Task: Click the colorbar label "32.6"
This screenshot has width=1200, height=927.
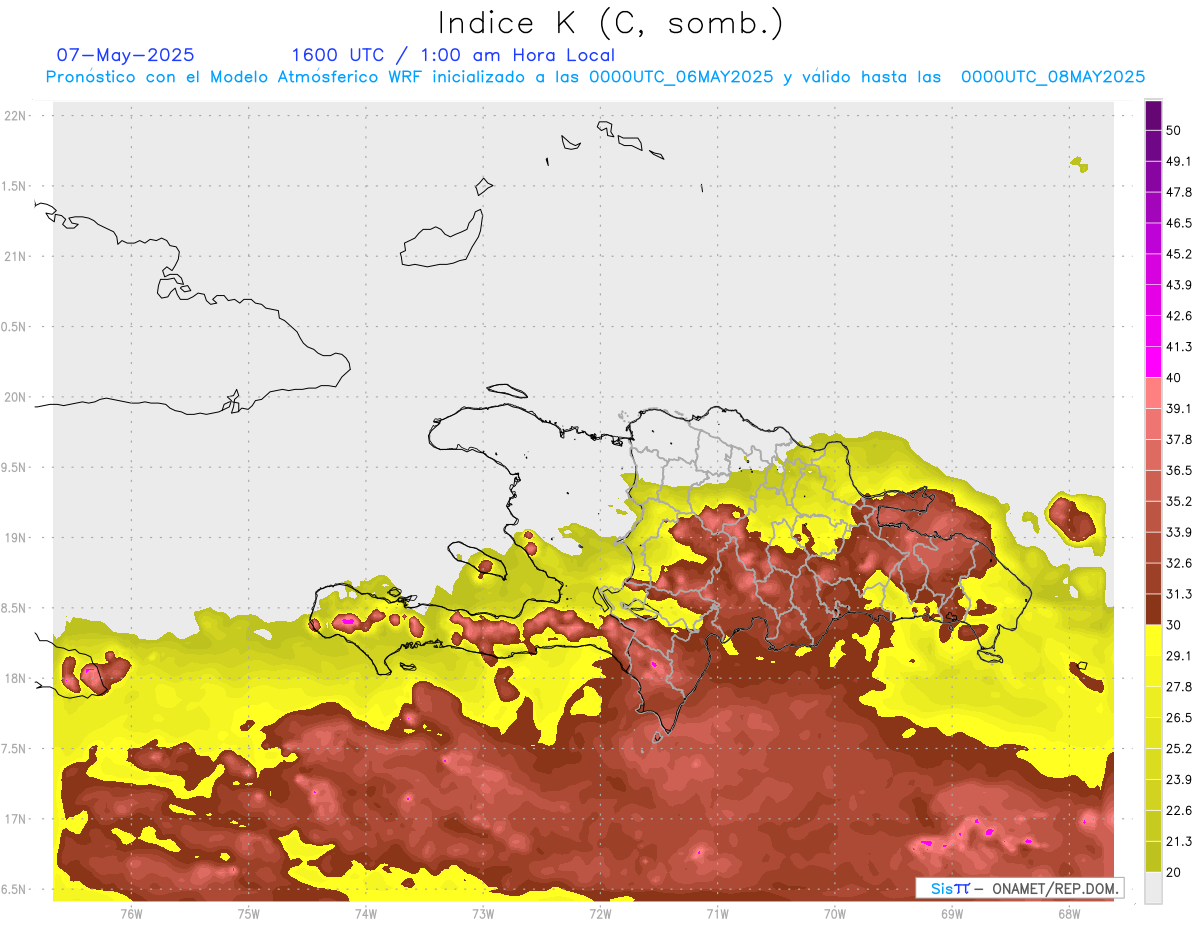Action: (x=1179, y=563)
